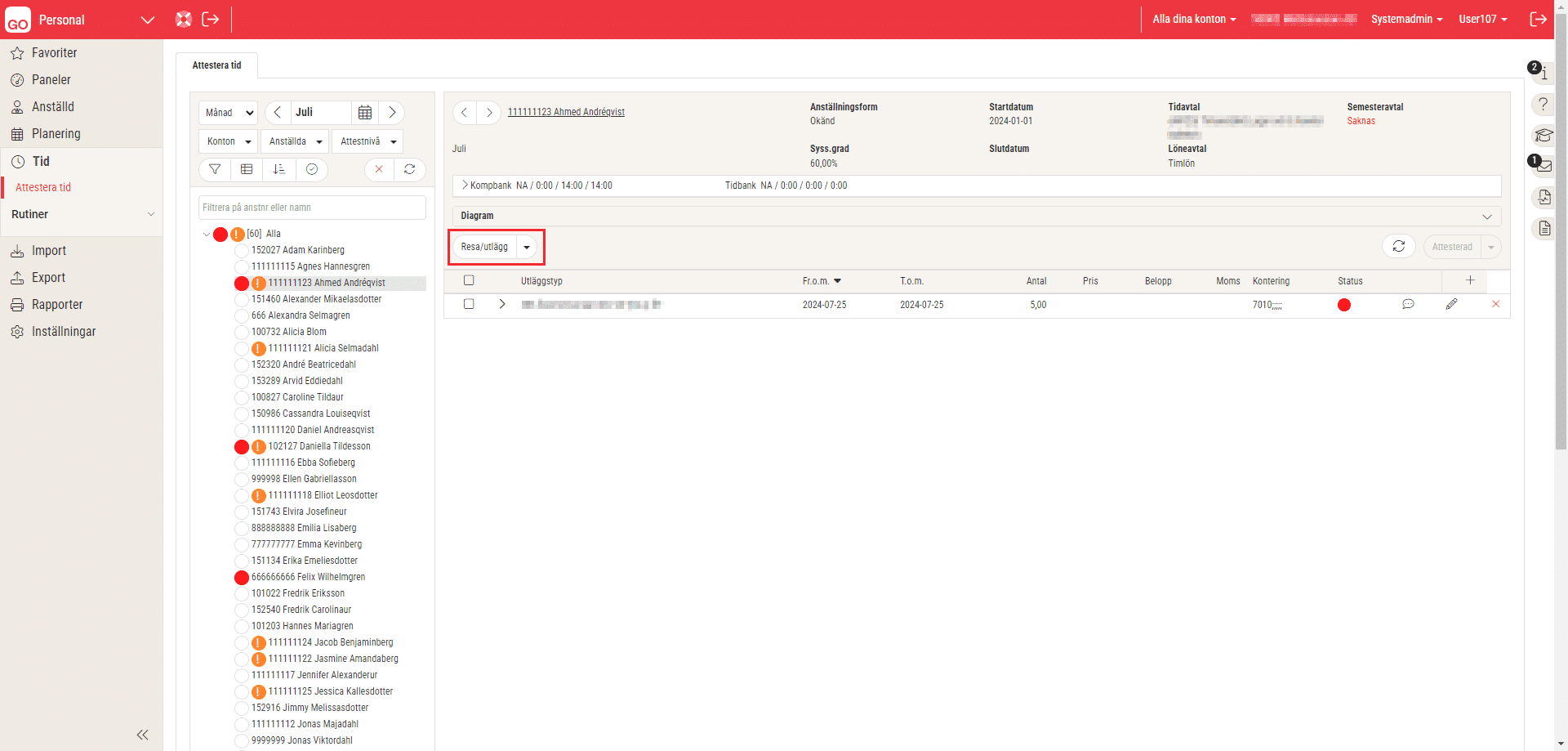This screenshot has height=751, width=1568.
Task: Clear filters with red X icon
Action: (x=379, y=169)
